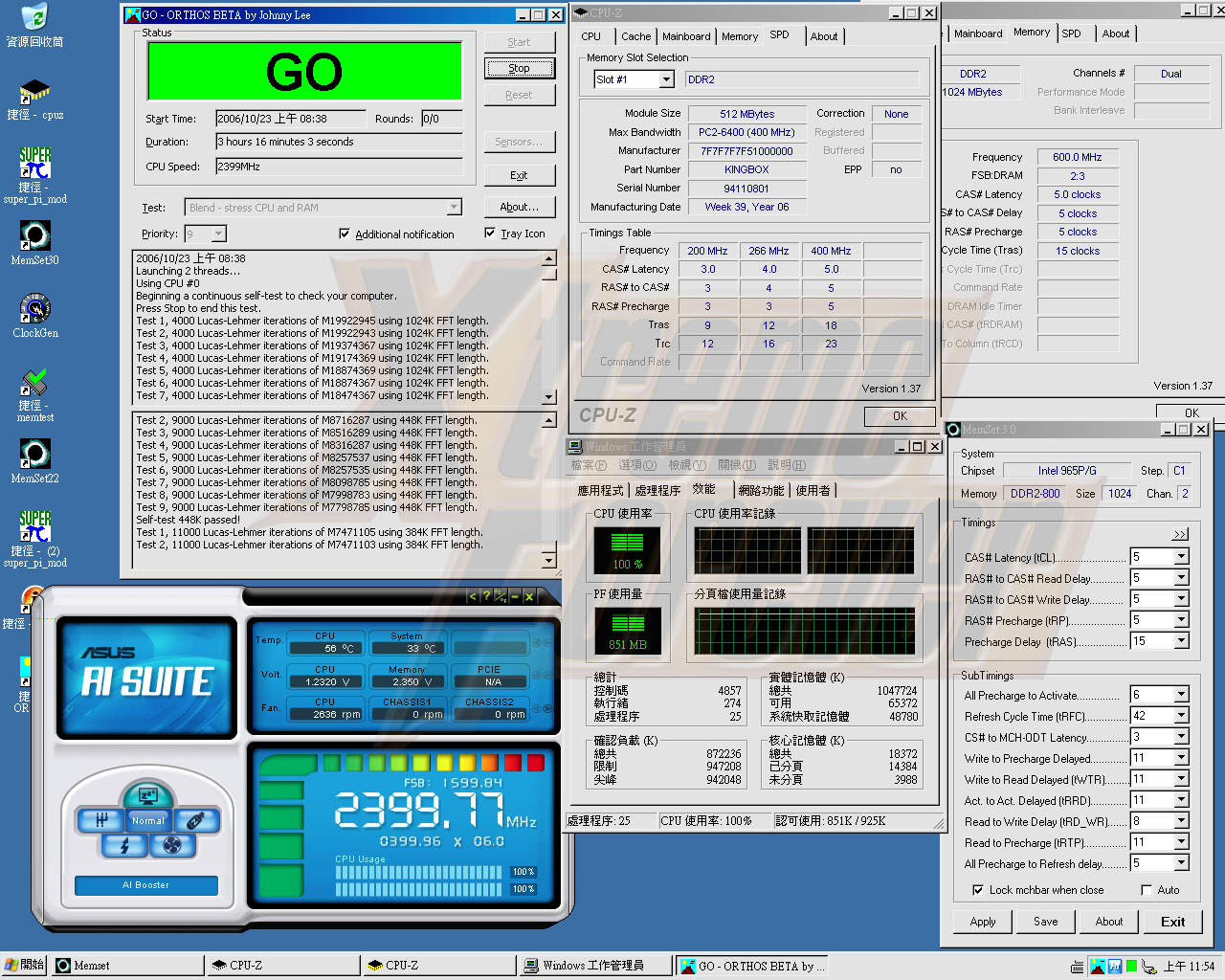
Task: Click the Duration field in ORTHOS
Action: 339,142
